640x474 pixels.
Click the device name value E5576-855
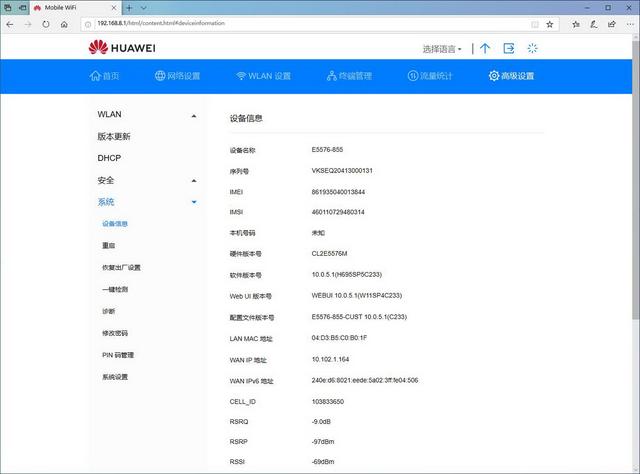coord(327,150)
